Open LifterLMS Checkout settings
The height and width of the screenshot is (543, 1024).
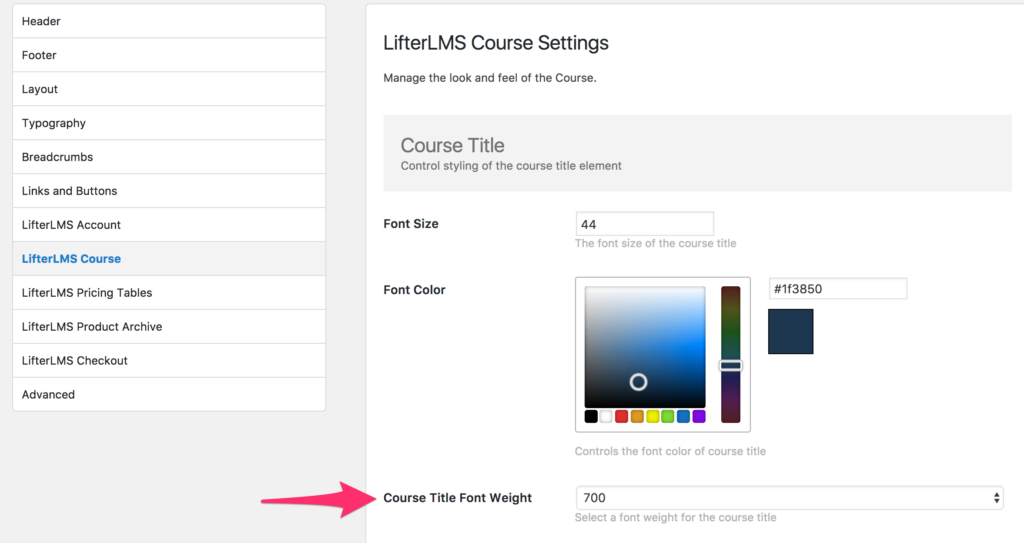pyautogui.click(x=169, y=361)
